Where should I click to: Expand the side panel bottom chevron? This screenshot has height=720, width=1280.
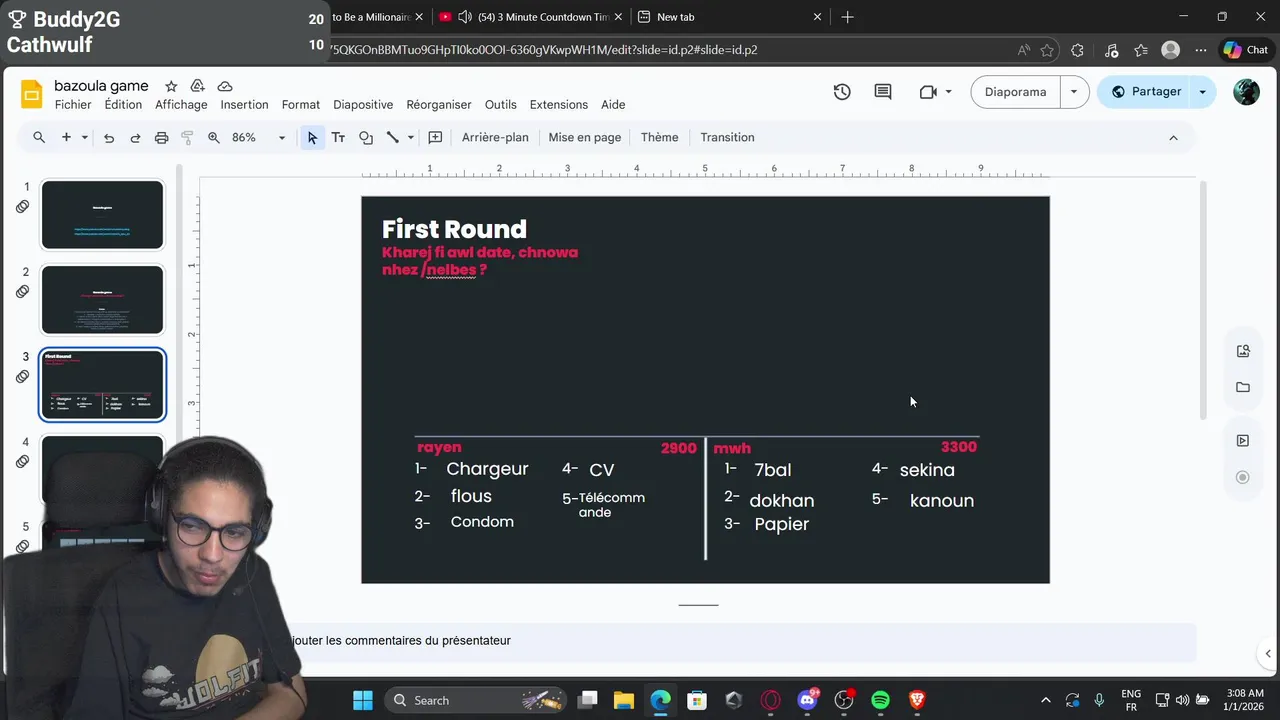(1268, 654)
